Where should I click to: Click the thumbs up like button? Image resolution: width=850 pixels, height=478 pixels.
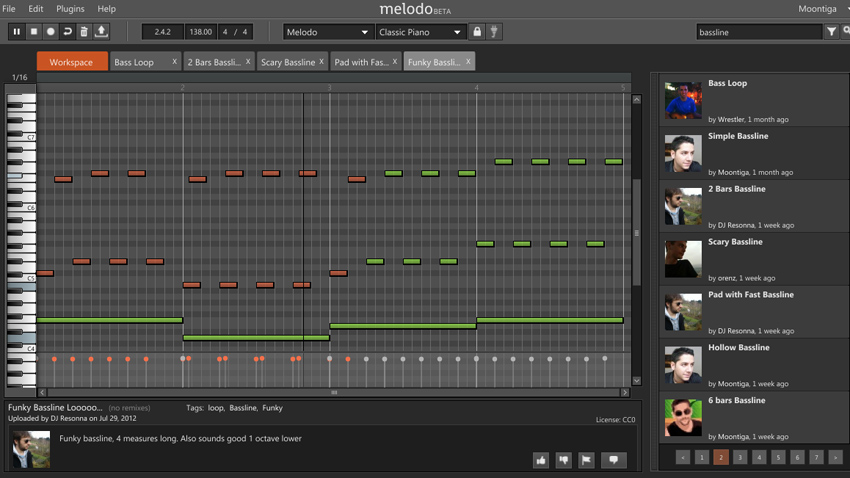coord(541,460)
